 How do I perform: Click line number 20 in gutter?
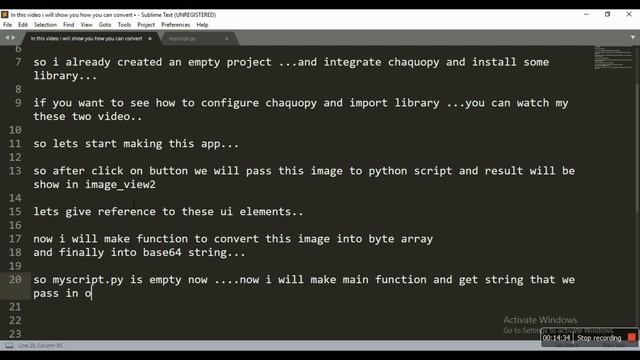coord(15,280)
